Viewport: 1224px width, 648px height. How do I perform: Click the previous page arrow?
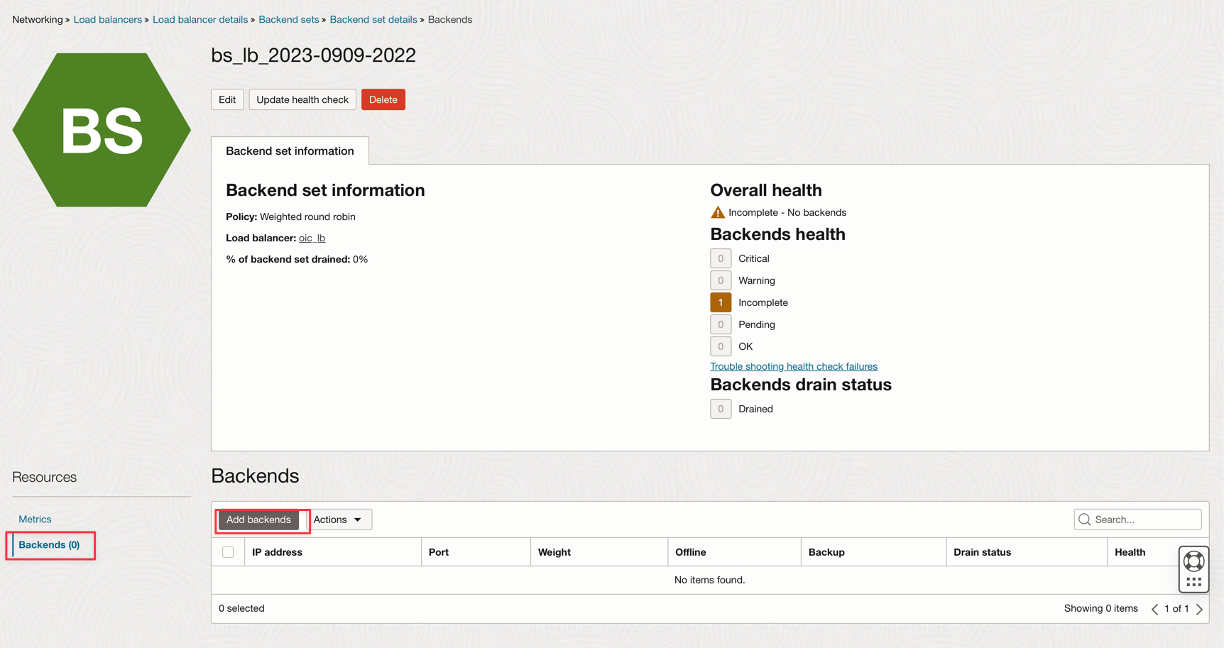[x=1155, y=609]
